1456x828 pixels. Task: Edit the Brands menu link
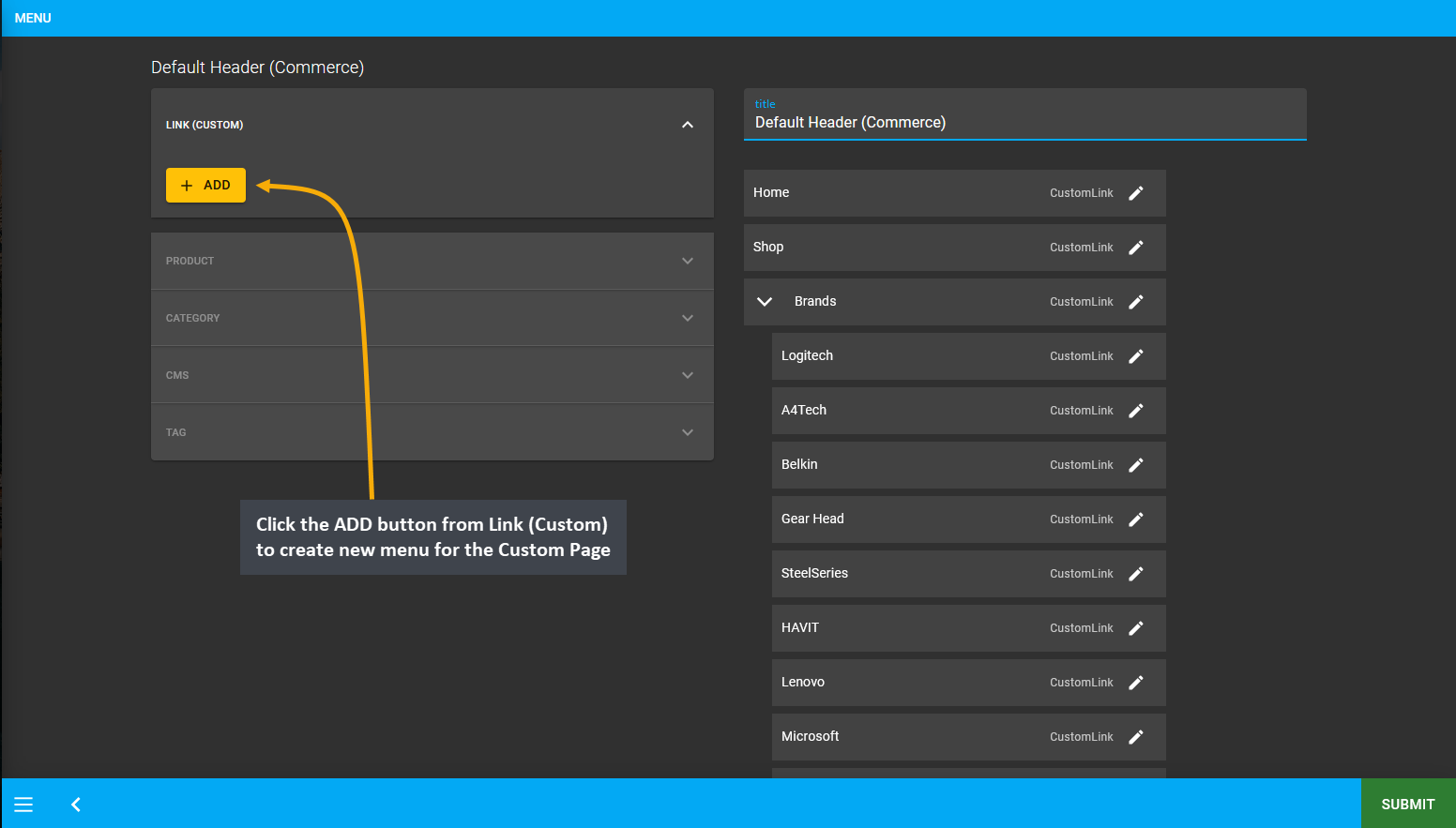point(1136,302)
